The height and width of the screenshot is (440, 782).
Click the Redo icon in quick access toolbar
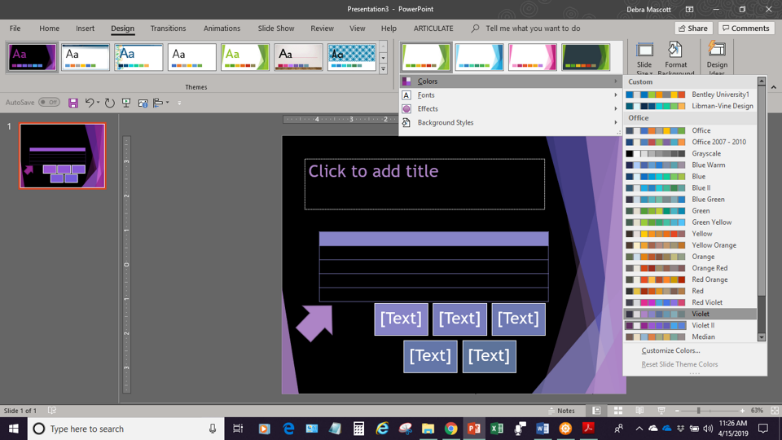click(x=110, y=103)
